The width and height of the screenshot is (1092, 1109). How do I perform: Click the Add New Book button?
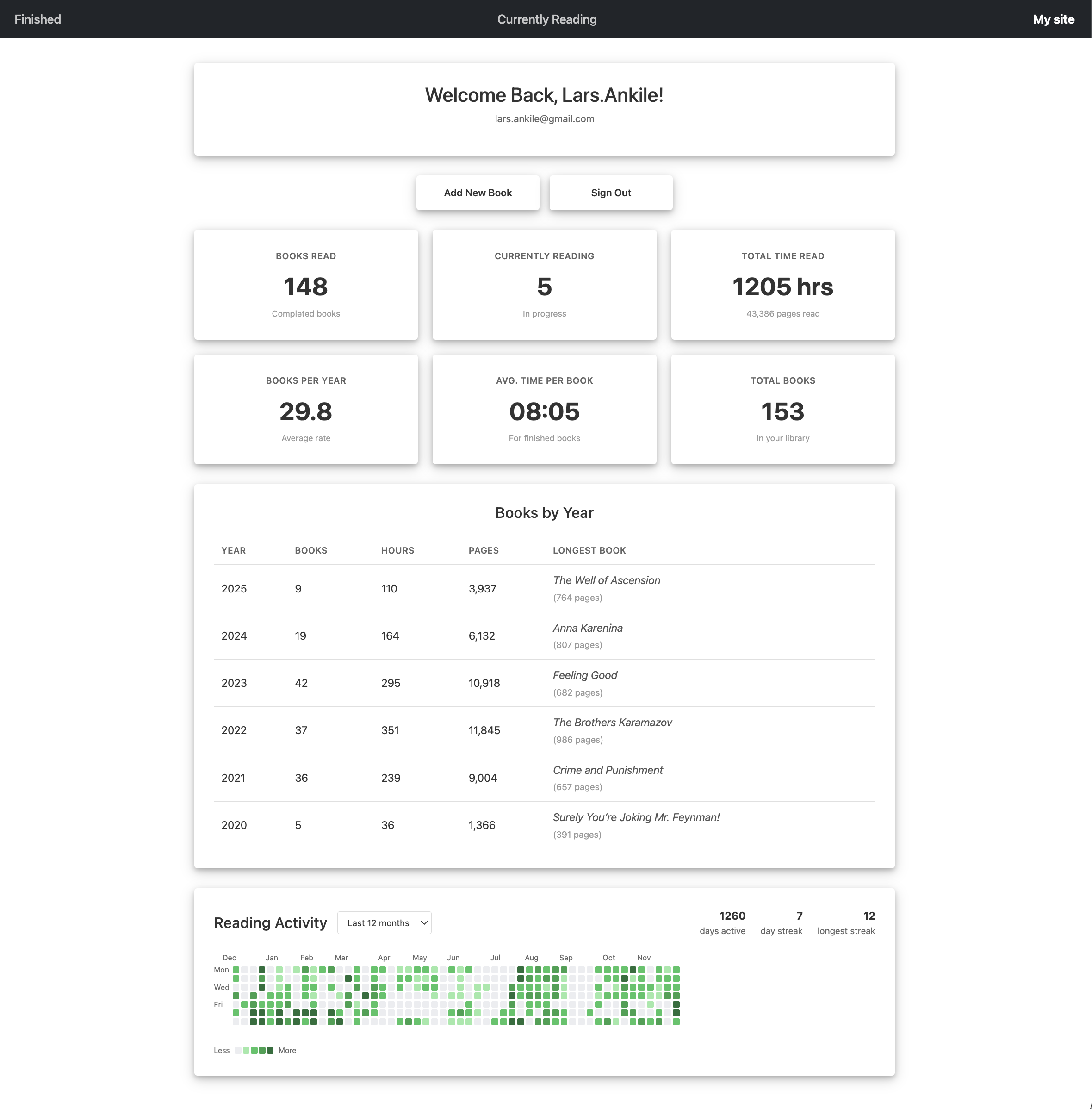click(x=477, y=193)
